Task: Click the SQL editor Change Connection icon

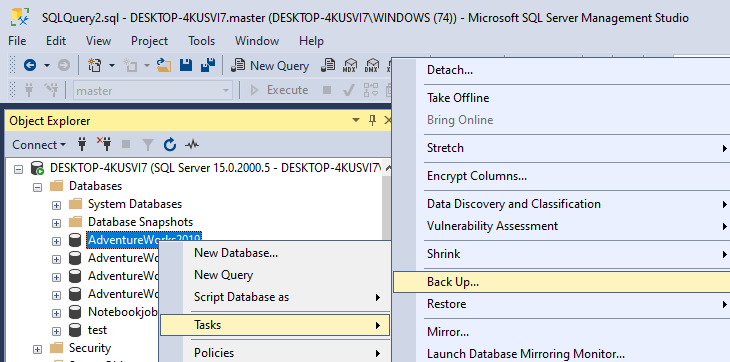Action: [x=51, y=90]
